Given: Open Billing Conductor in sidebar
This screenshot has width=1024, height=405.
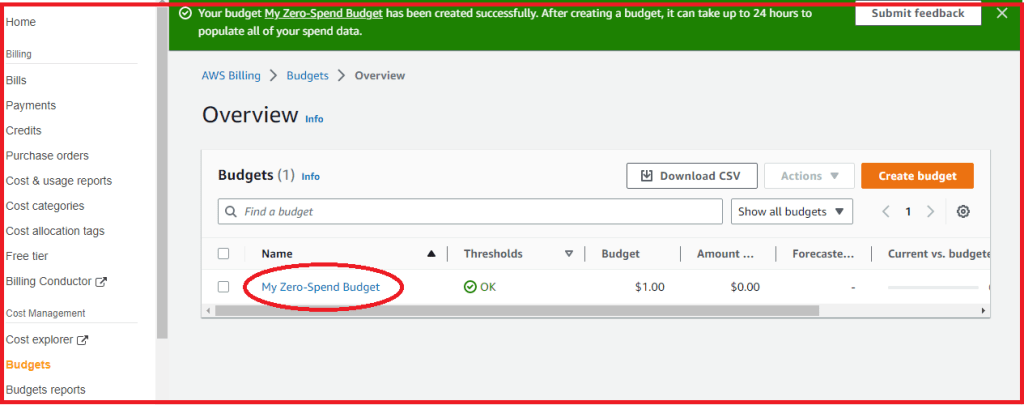Looking at the screenshot, I should tap(48, 282).
